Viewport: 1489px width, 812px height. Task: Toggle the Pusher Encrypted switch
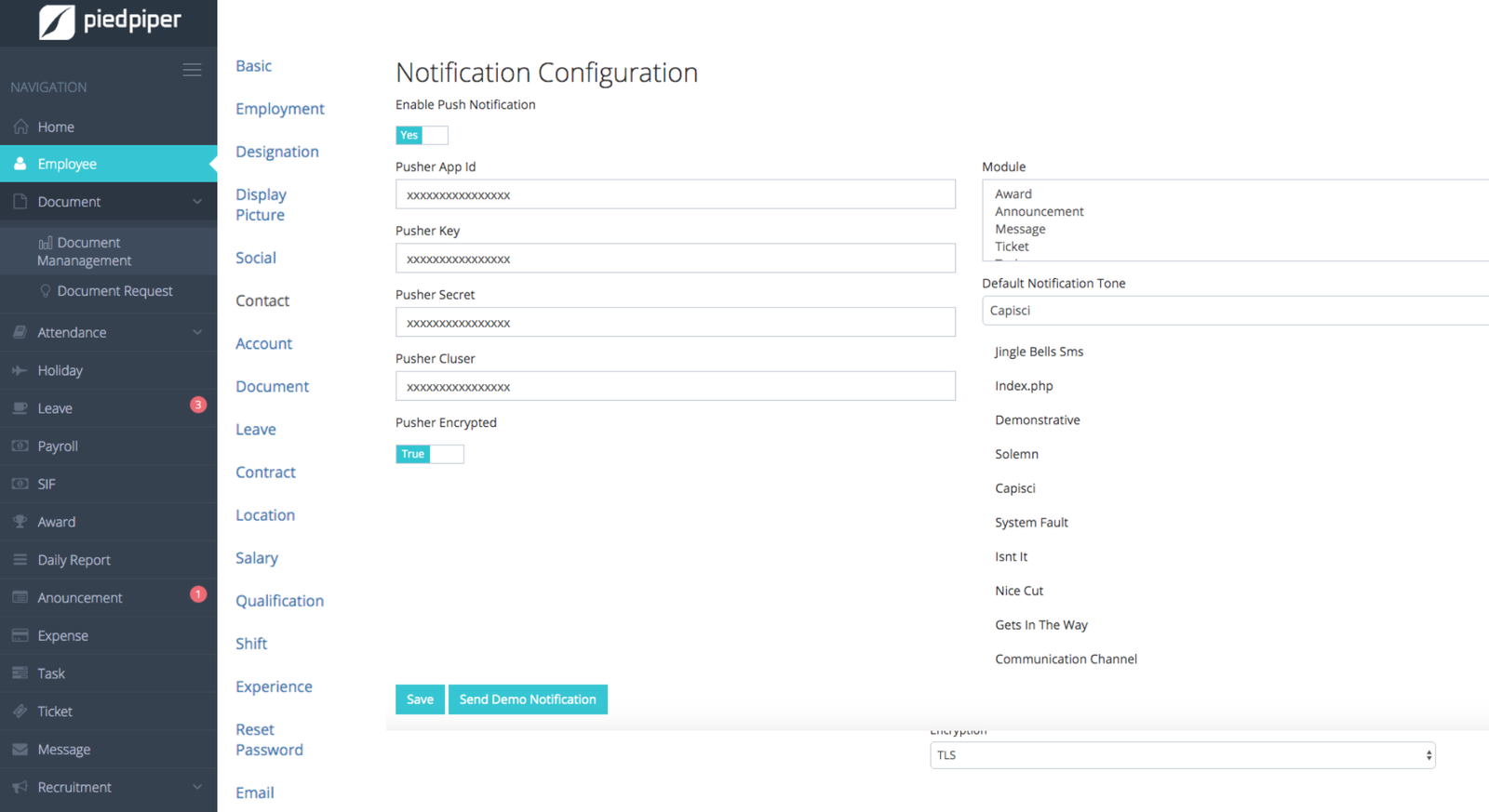pos(429,454)
